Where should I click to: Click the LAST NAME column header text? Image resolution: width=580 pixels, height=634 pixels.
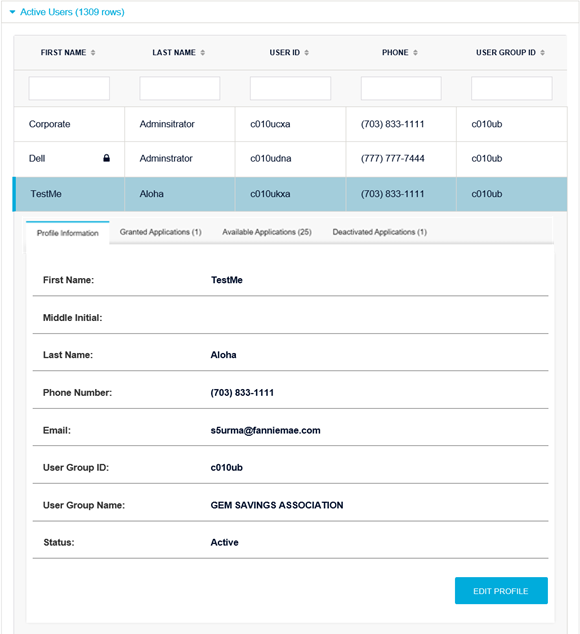(174, 53)
